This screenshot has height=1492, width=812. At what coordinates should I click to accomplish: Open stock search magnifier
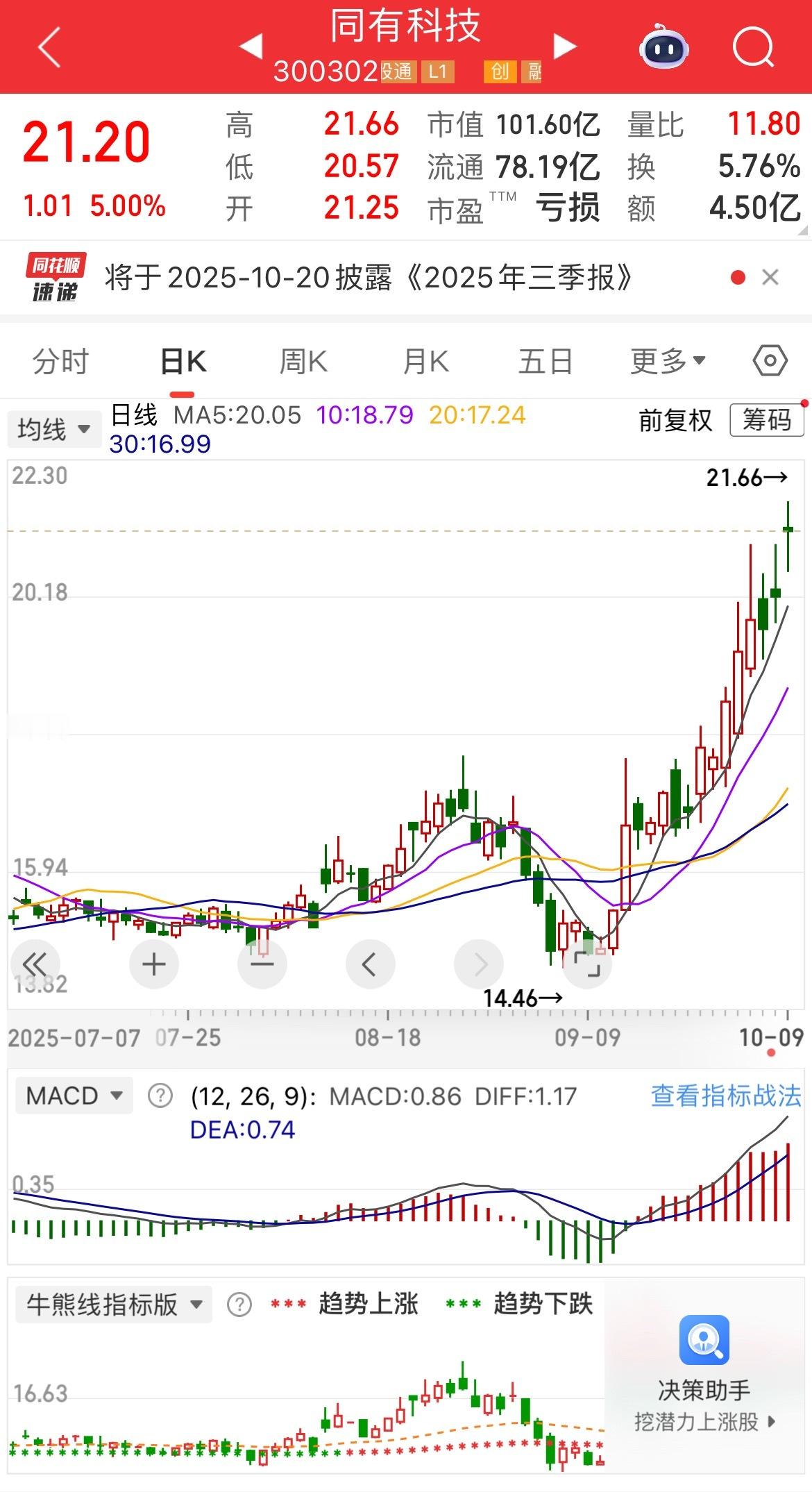754,47
